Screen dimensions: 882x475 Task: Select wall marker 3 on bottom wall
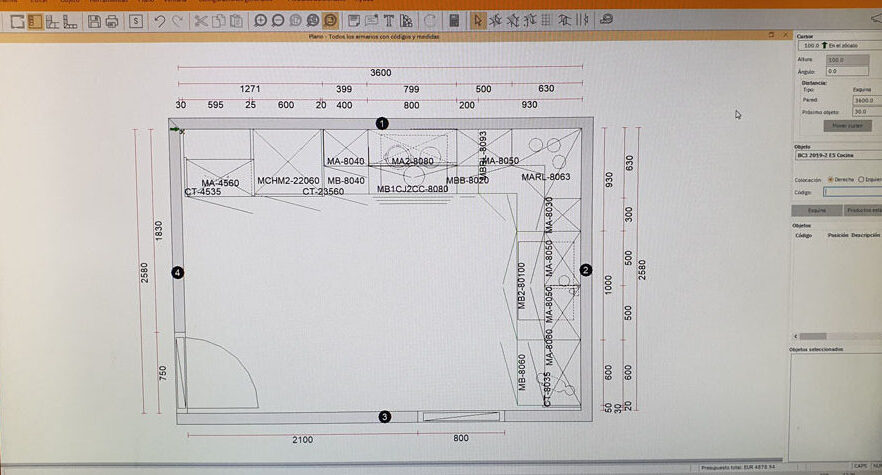tap(385, 417)
